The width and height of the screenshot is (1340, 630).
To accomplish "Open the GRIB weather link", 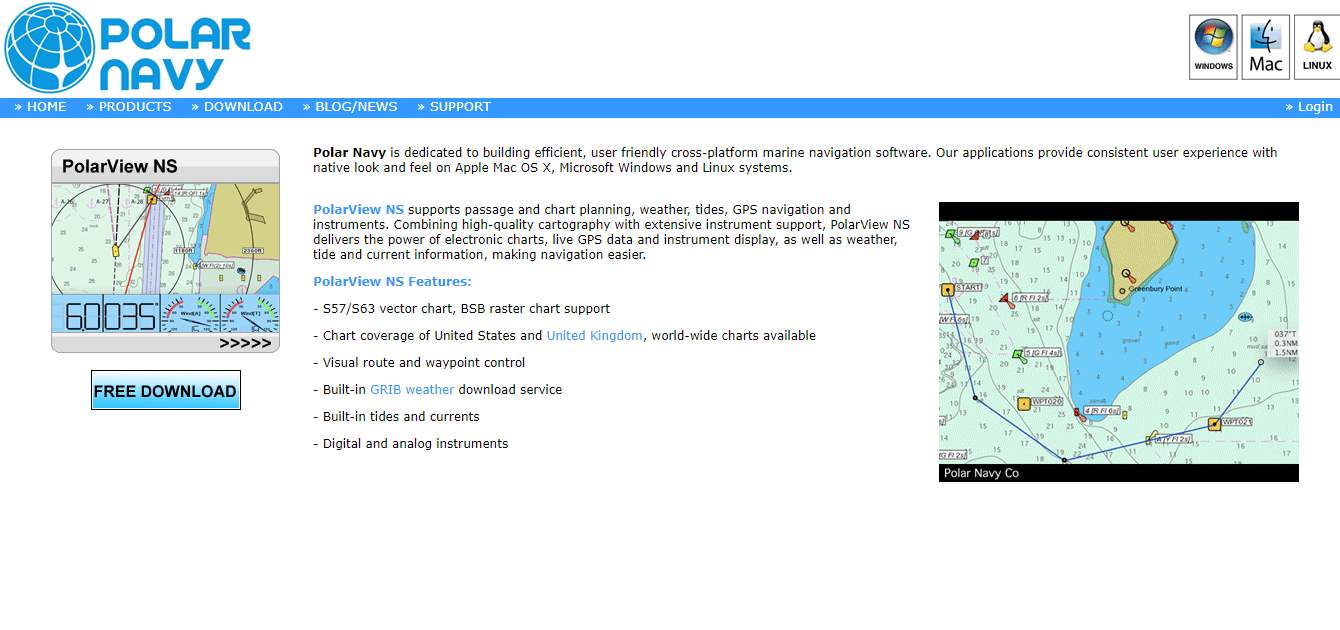I will (x=412, y=389).
